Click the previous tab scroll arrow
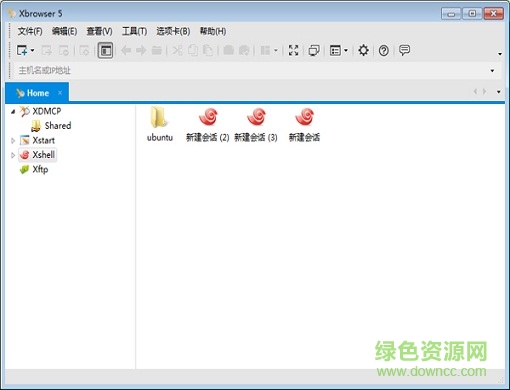The width and height of the screenshot is (510, 390). 475,91
